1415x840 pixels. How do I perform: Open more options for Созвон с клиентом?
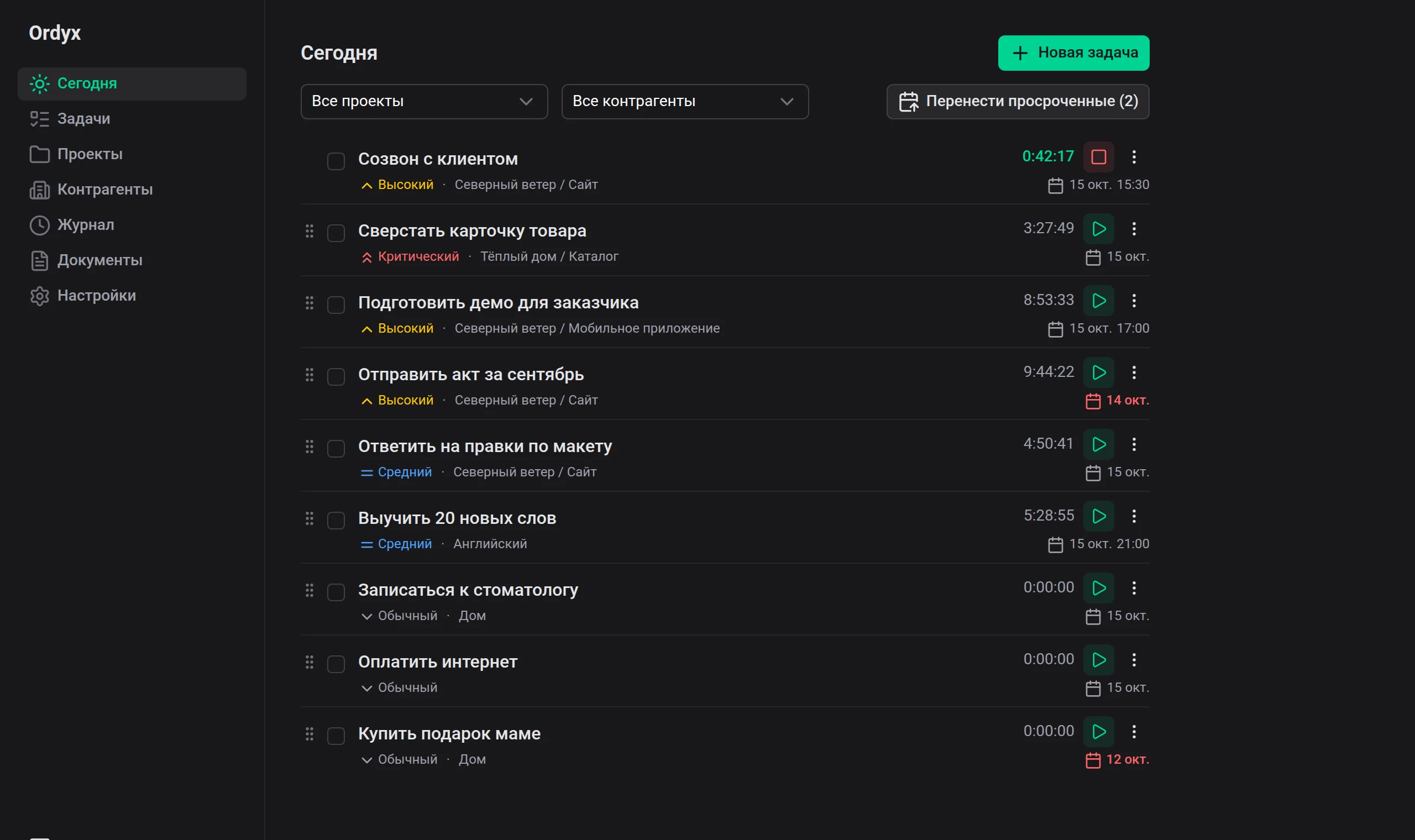point(1134,157)
